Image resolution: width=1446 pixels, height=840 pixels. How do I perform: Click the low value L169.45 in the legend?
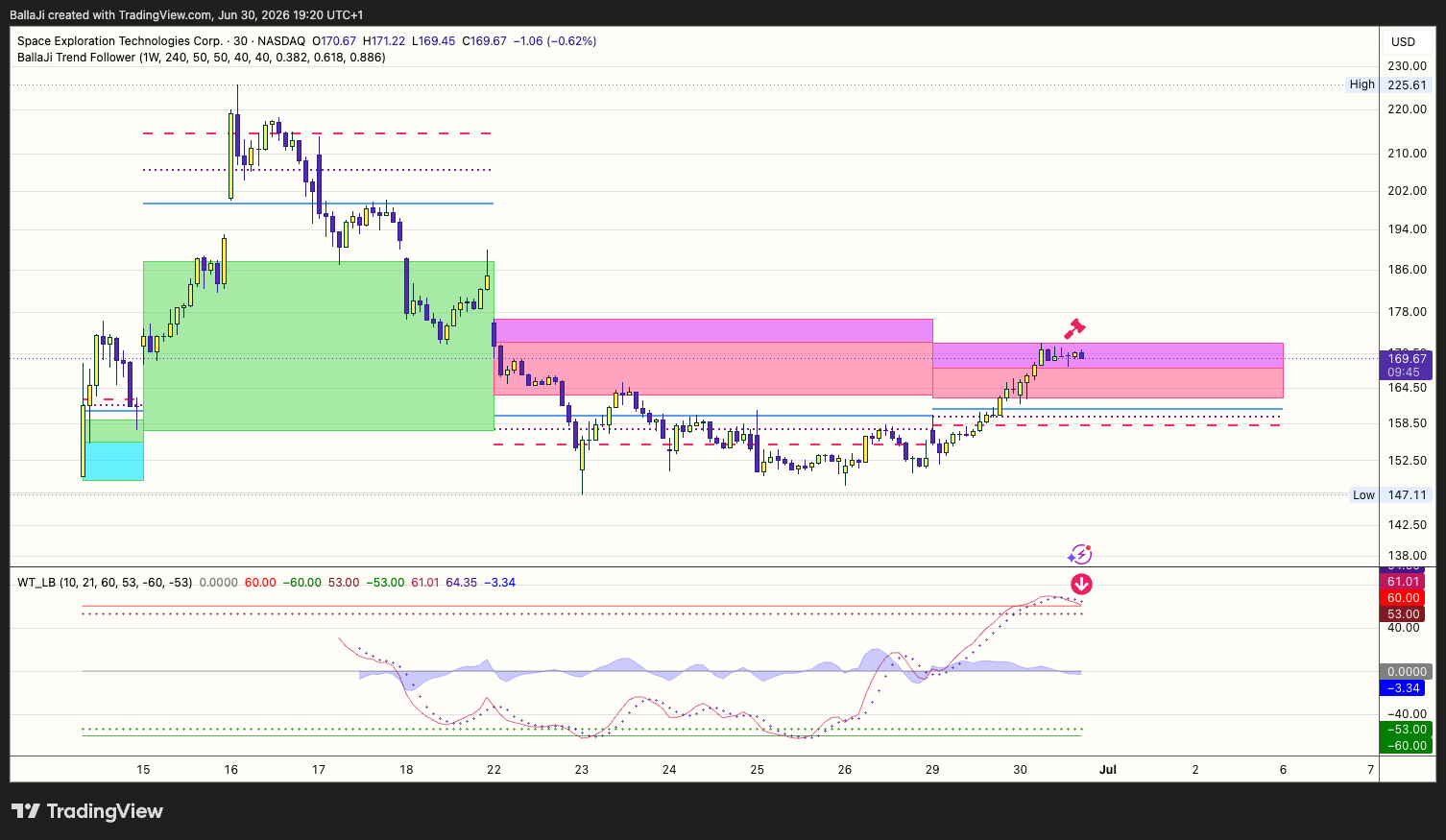pos(434,41)
